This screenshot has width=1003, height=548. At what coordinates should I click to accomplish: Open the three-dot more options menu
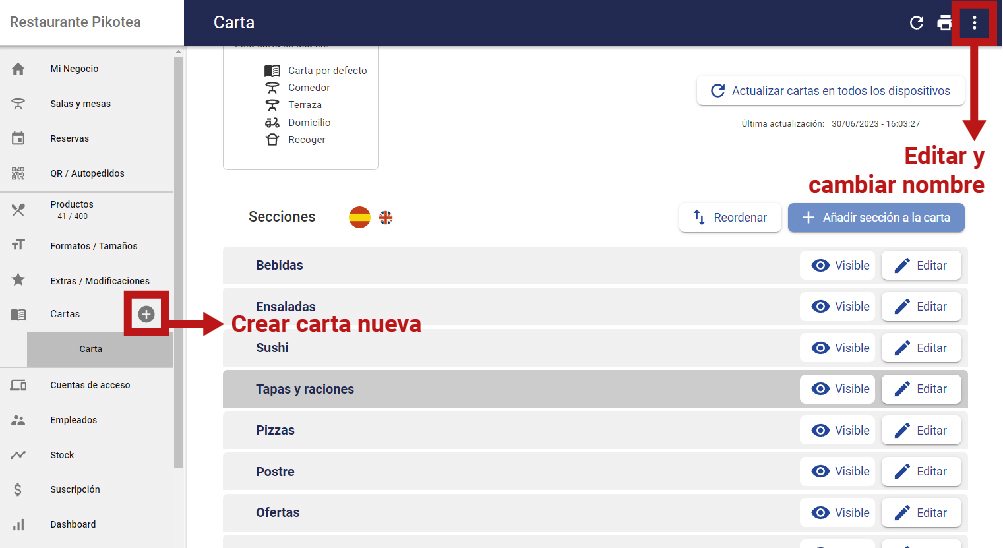pyautogui.click(x=974, y=23)
